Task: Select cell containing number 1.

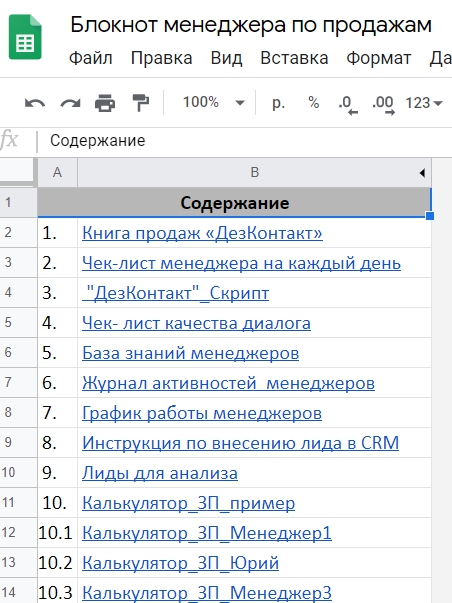Action: [57, 233]
